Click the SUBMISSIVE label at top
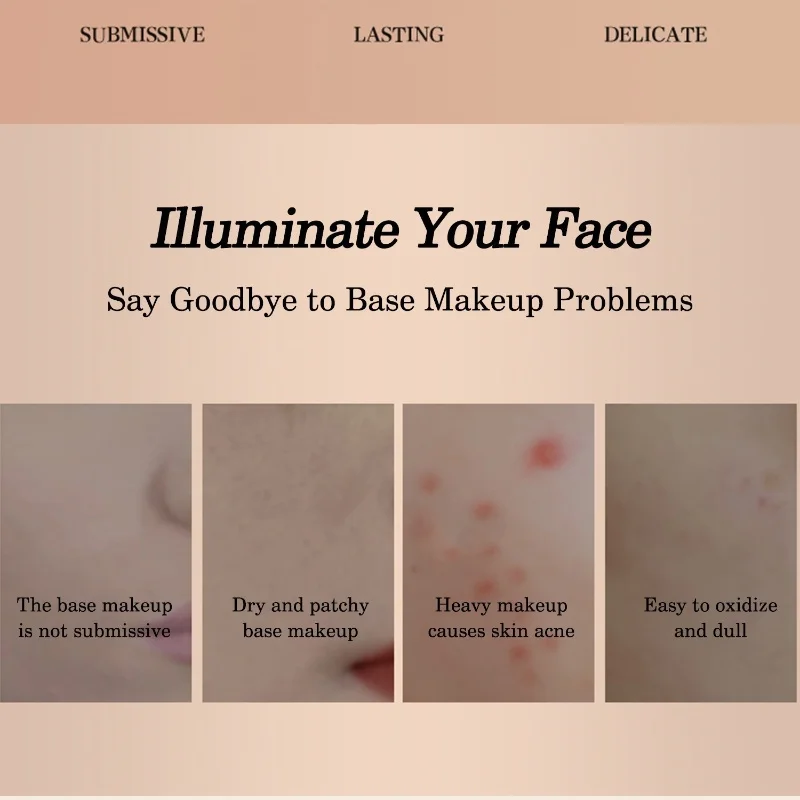This screenshot has height=800, width=800. (x=142, y=35)
